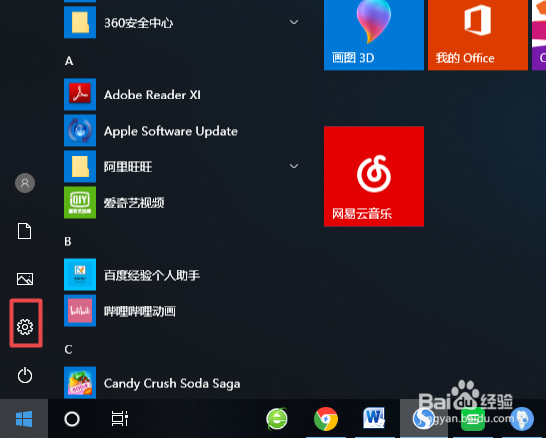The image size is (546, 438).
Task: Select the 360安全中心 label
Action: click(x=139, y=23)
